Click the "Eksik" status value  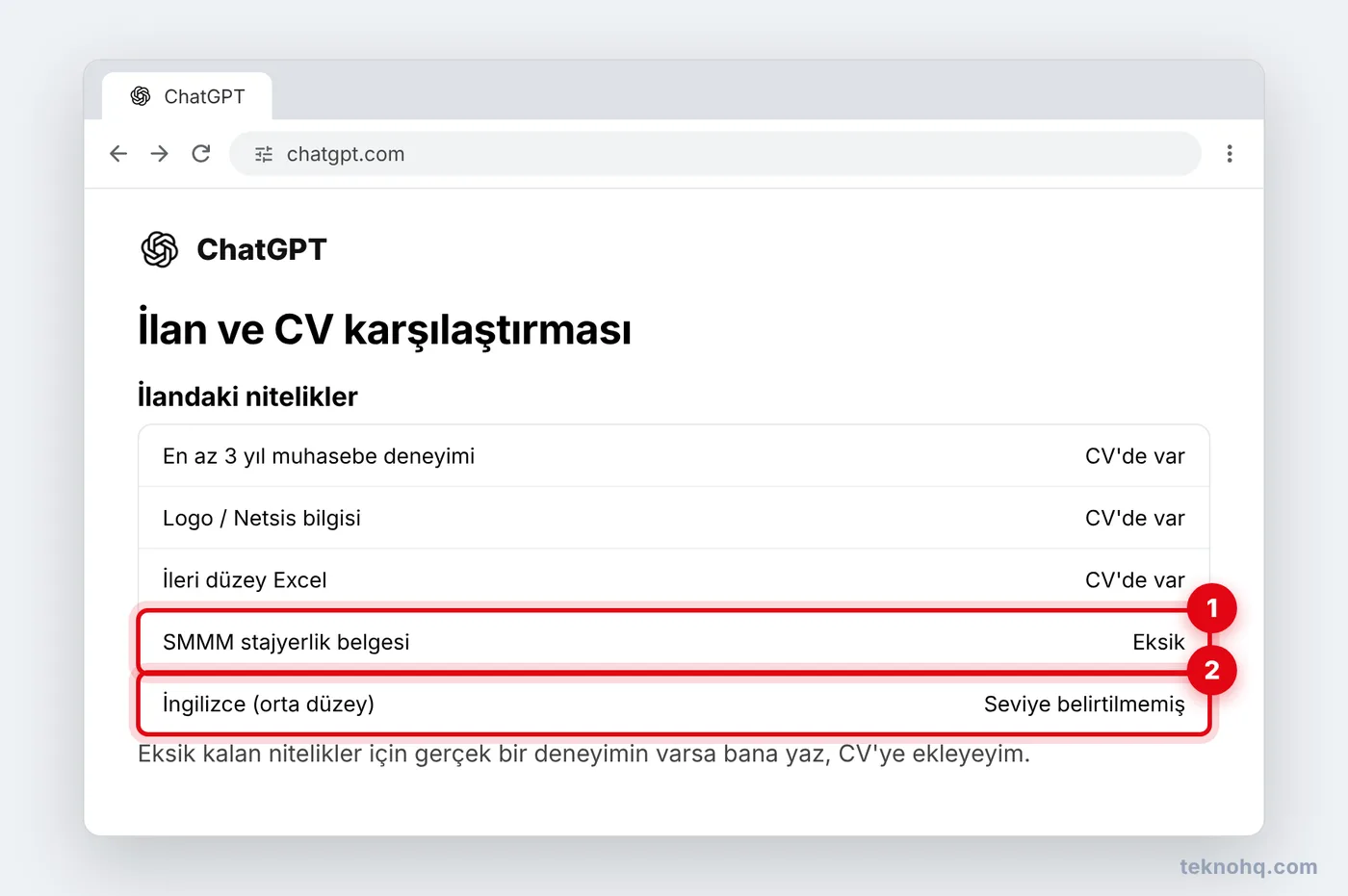[1158, 642]
